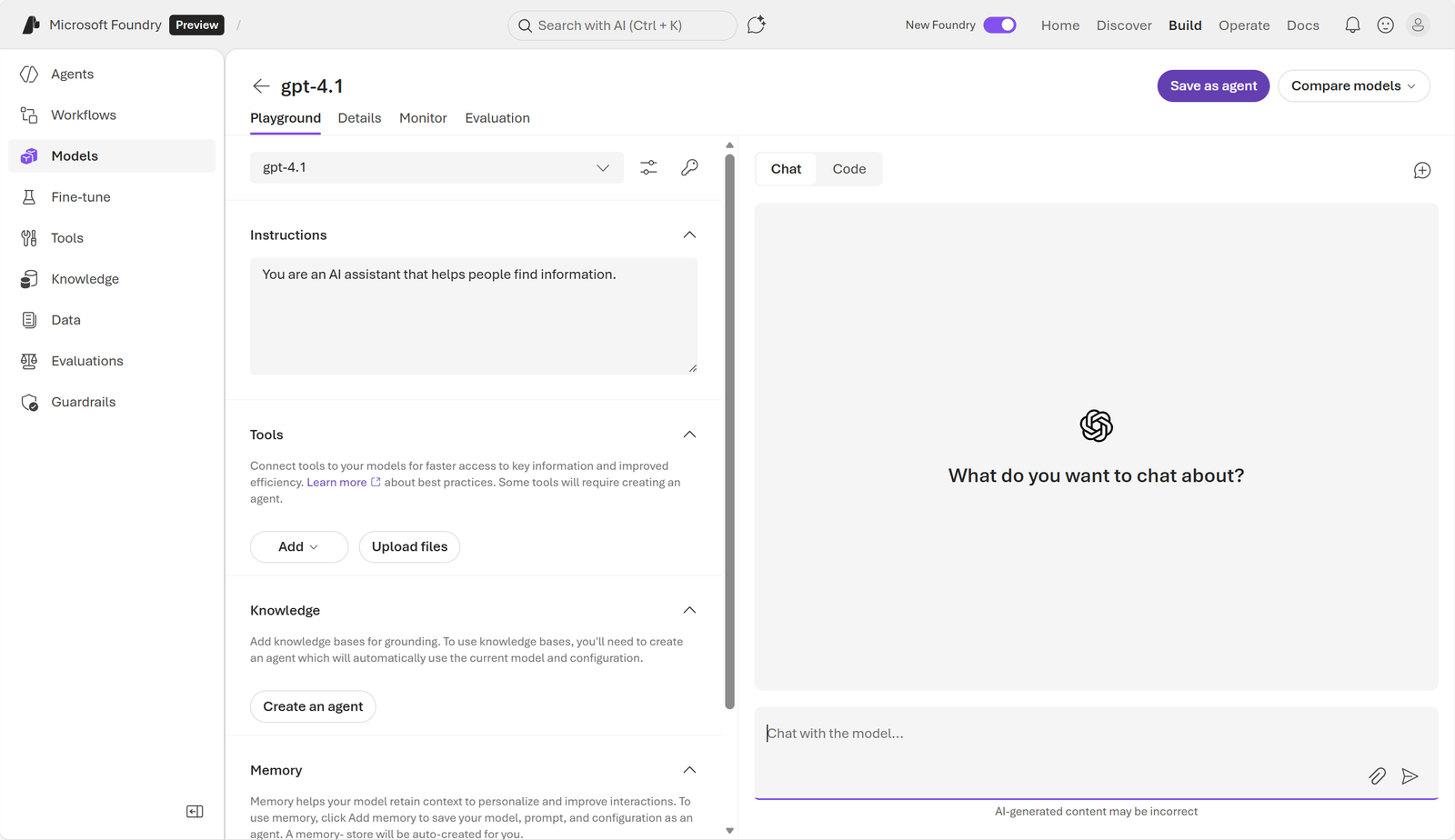1455x840 pixels.
Task: Go to Home in top navigation
Action: [1060, 25]
